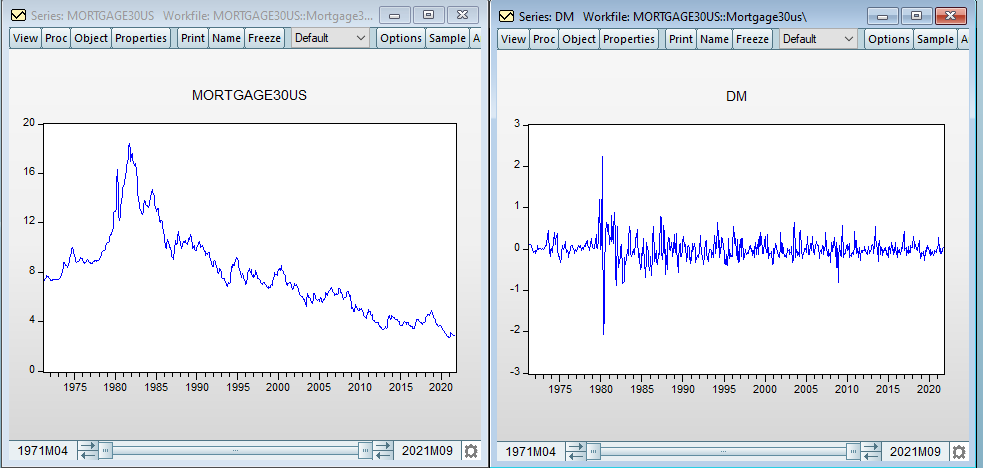
Task: Close the DM series window
Action: click(x=950, y=16)
